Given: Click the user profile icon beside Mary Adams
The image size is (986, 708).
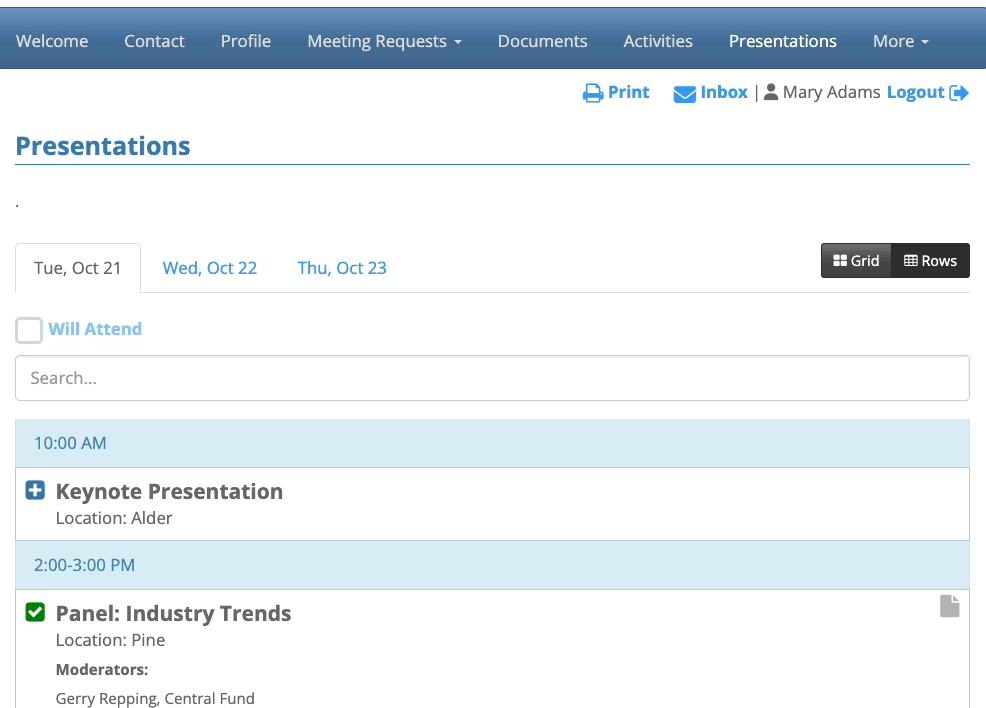Looking at the screenshot, I should (771, 93).
